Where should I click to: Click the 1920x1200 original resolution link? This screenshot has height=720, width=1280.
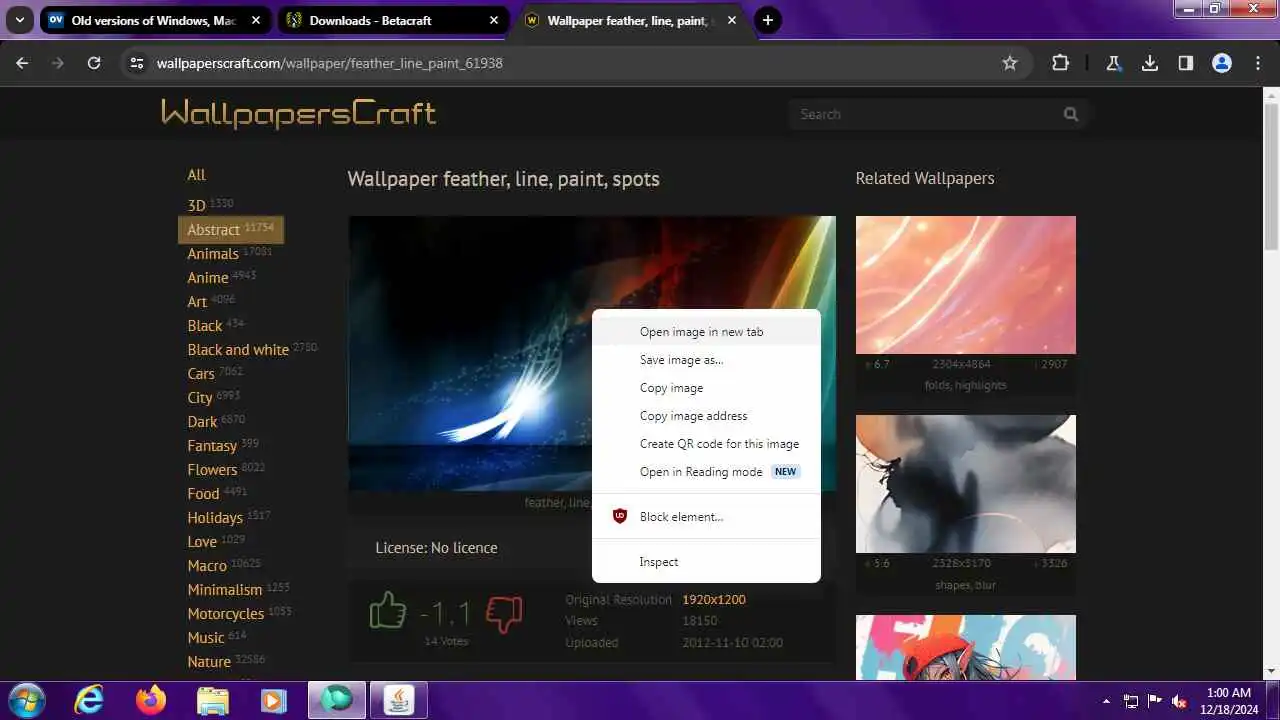(x=714, y=600)
